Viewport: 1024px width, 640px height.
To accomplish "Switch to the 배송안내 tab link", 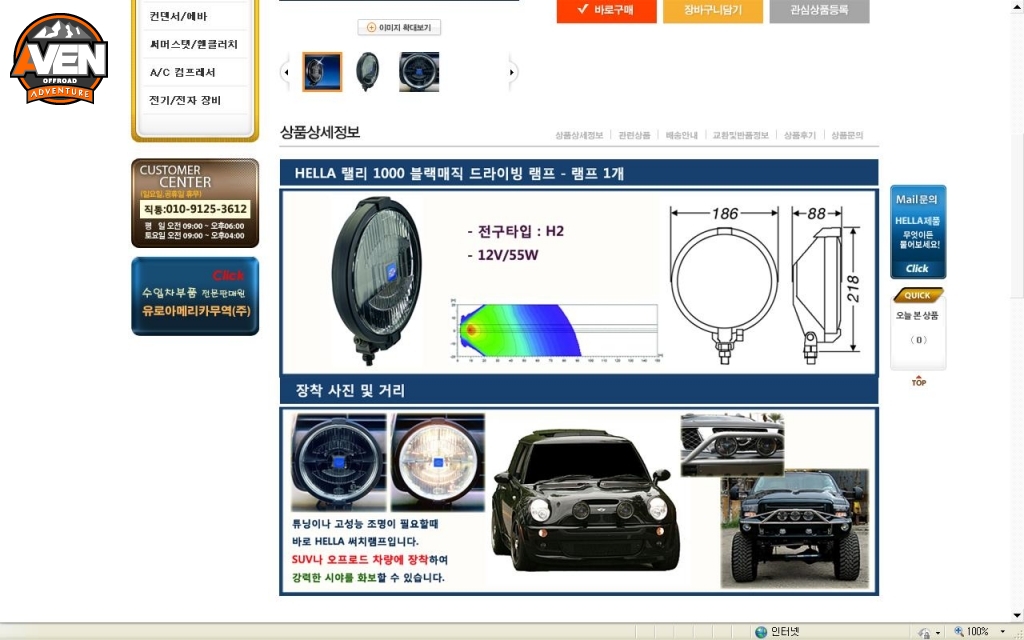I will point(682,135).
